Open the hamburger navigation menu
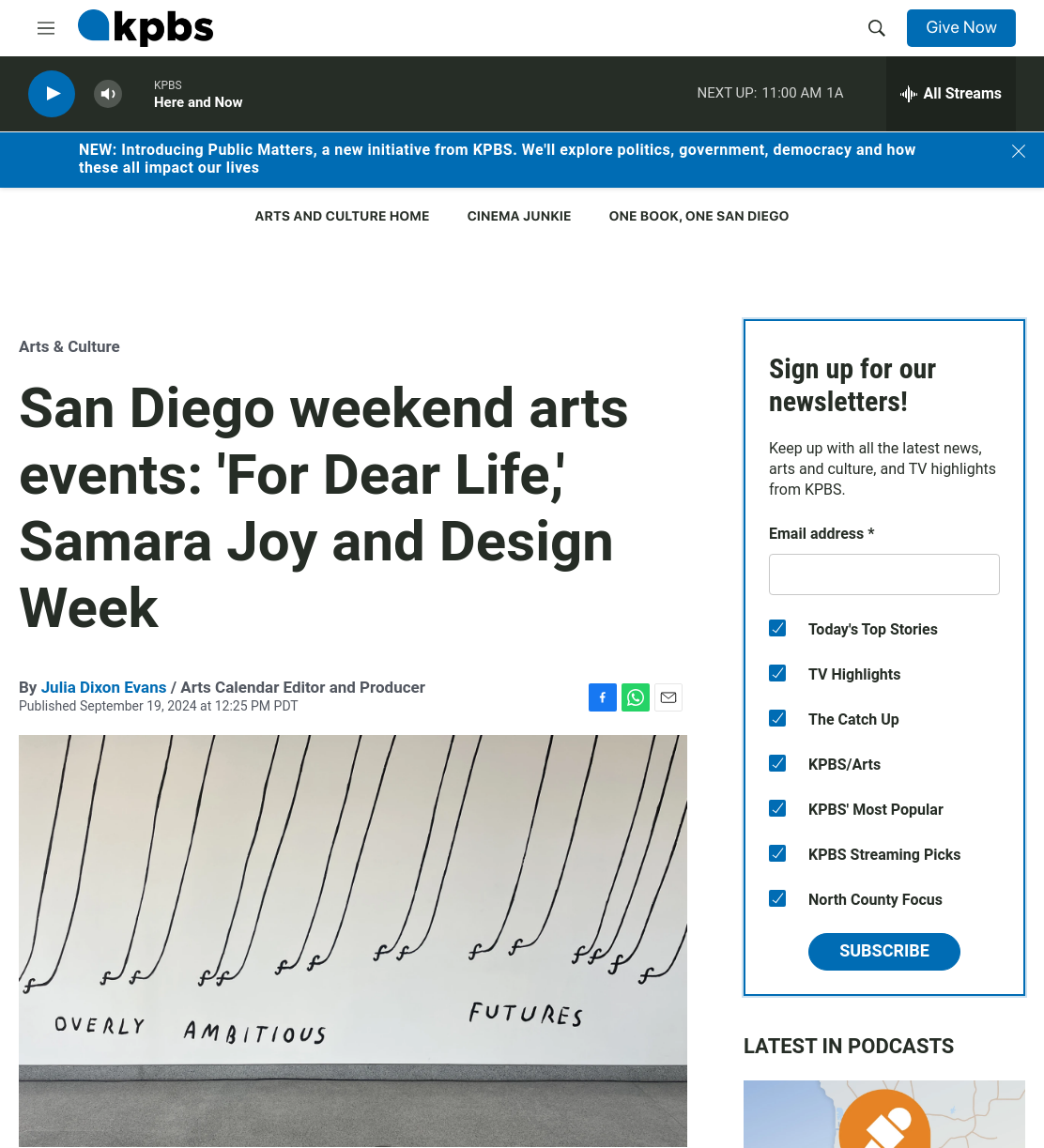This screenshot has width=1044, height=1148. click(x=46, y=28)
